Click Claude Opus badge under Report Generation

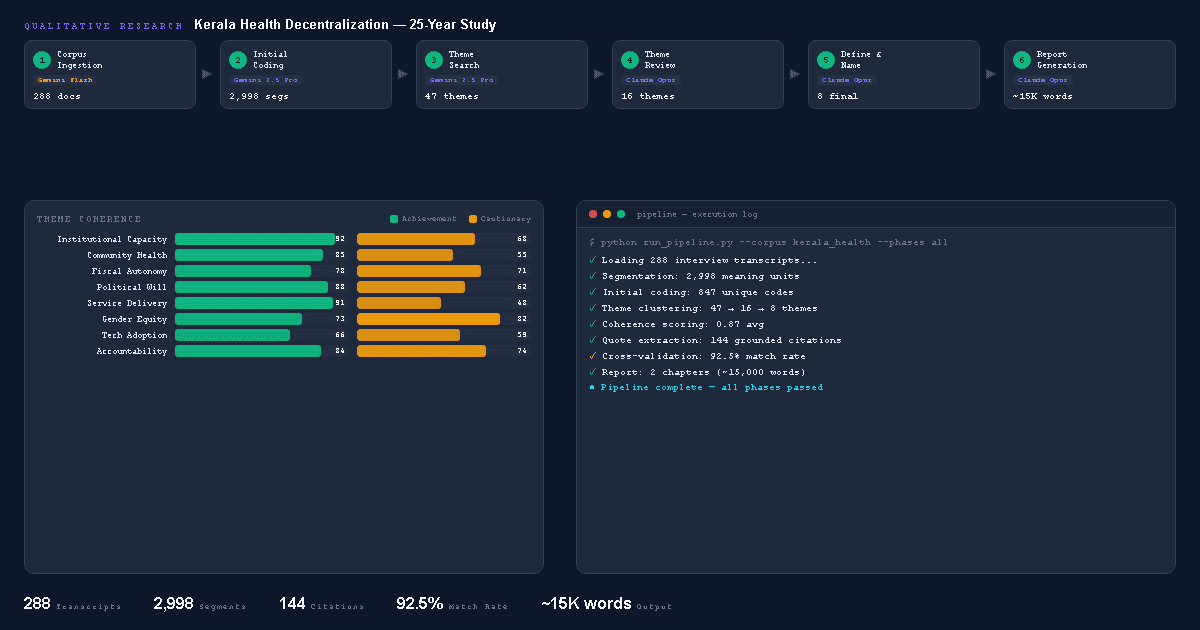1043,80
